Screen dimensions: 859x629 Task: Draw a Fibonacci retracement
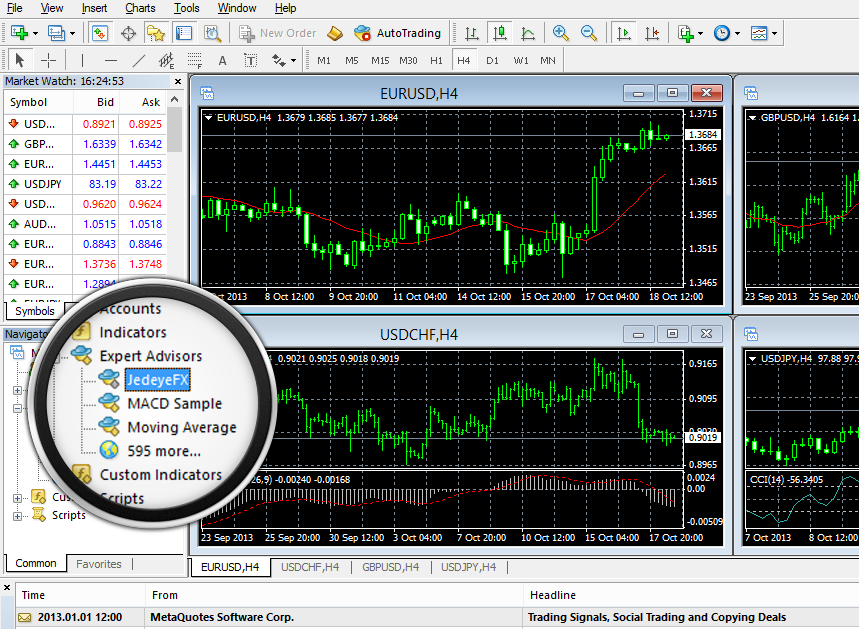point(192,60)
